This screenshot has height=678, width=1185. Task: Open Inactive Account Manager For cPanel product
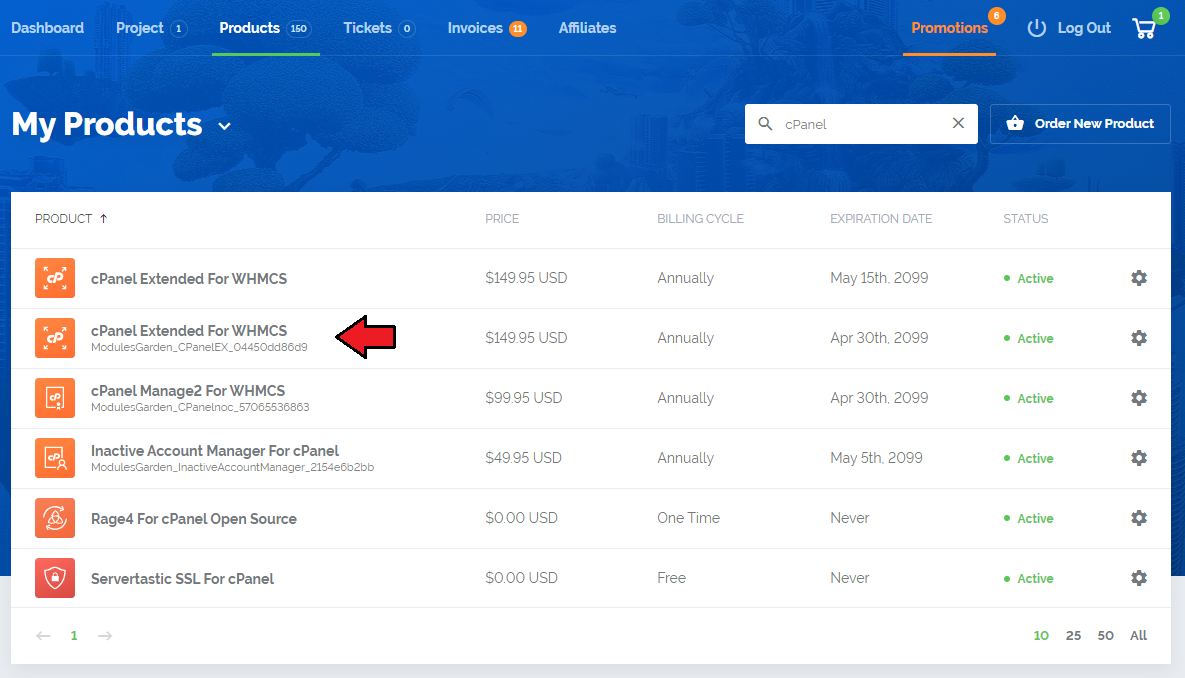tap(215, 450)
